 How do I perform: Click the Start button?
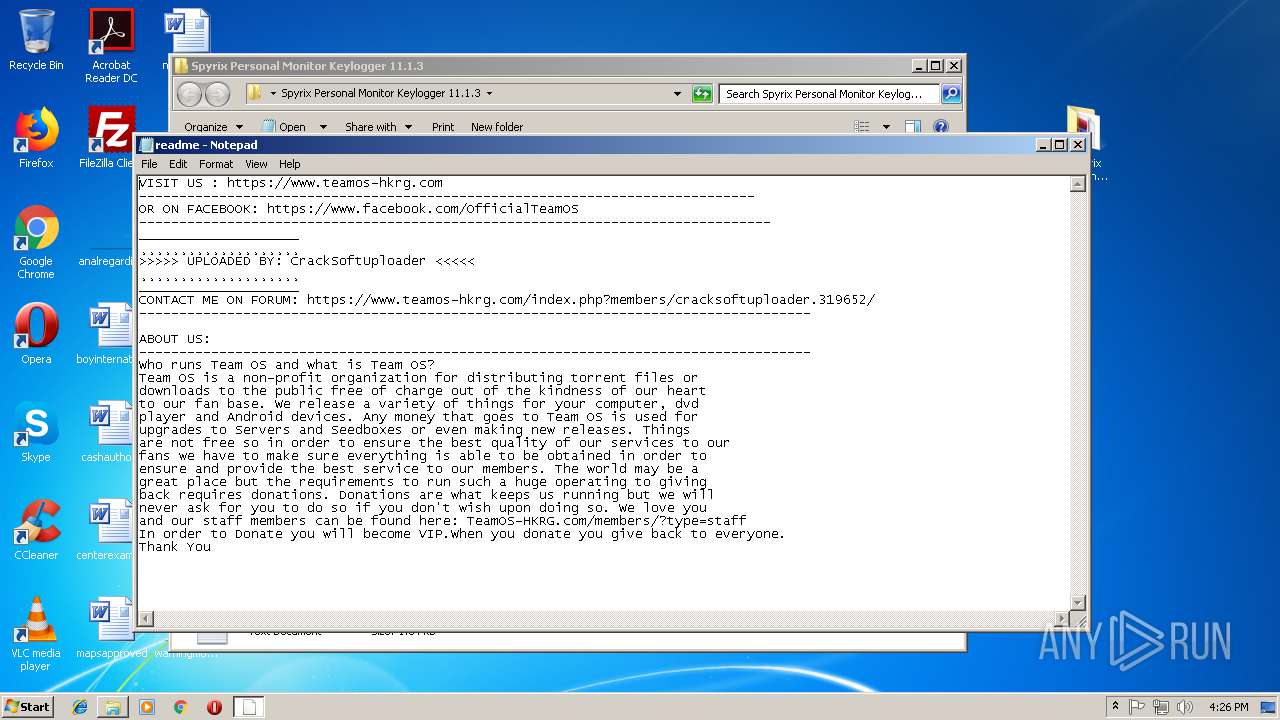click(x=27, y=706)
